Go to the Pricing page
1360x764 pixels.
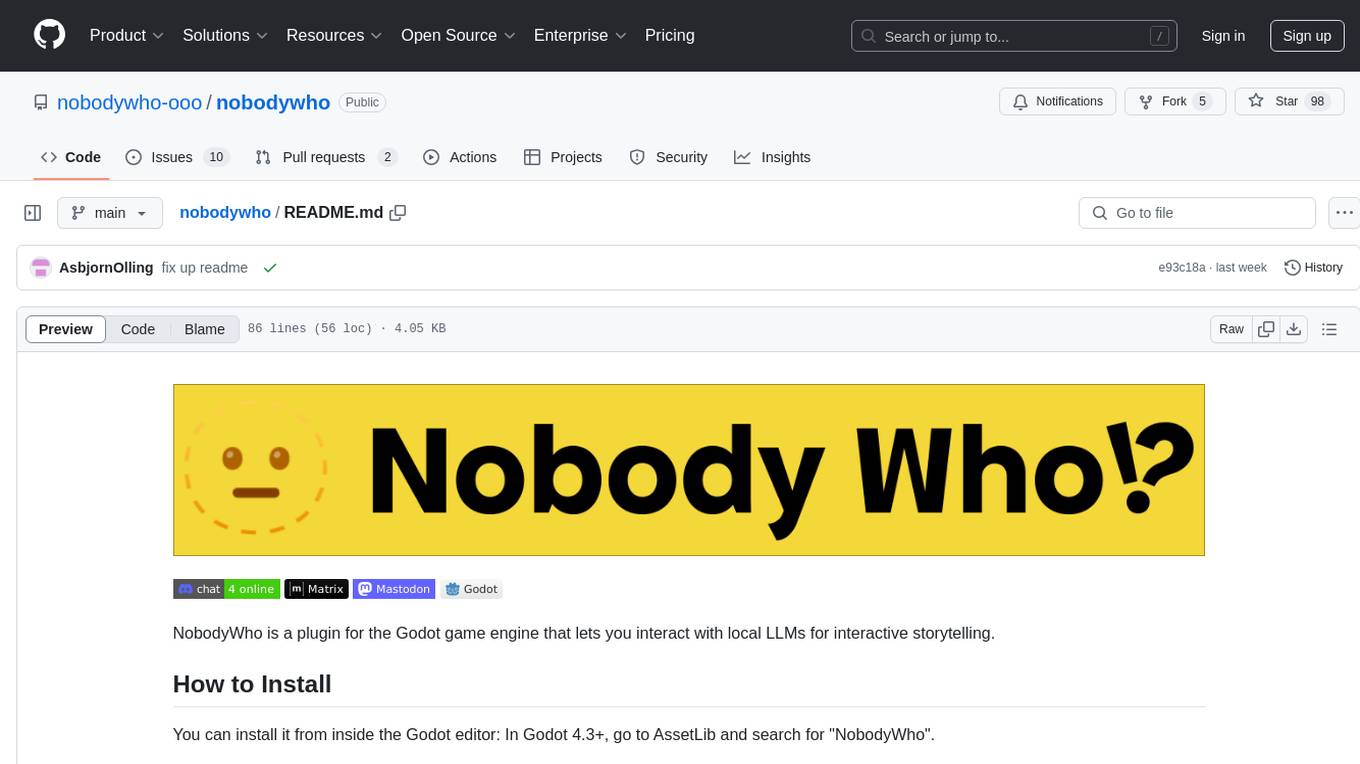click(x=670, y=35)
